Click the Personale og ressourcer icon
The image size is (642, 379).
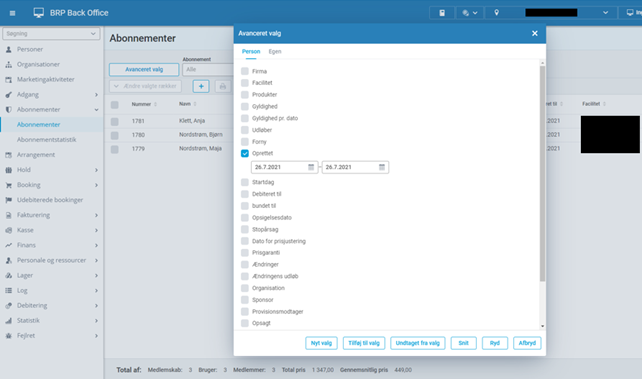[x=9, y=260]
